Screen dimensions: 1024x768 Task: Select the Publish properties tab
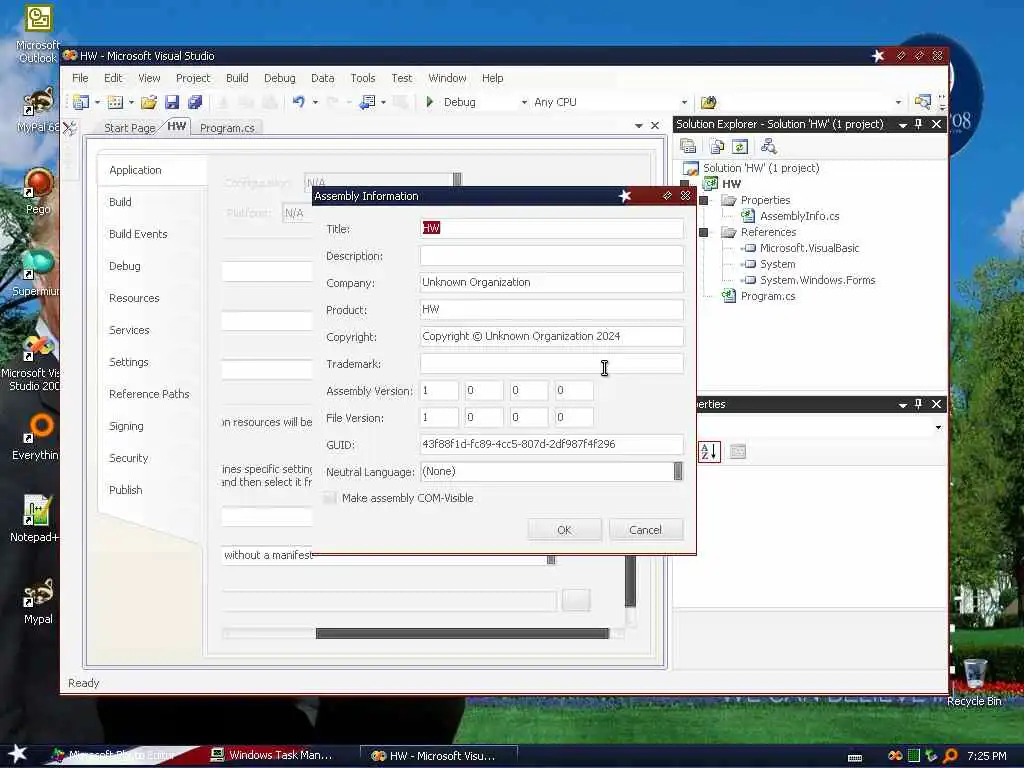point(125,490)
